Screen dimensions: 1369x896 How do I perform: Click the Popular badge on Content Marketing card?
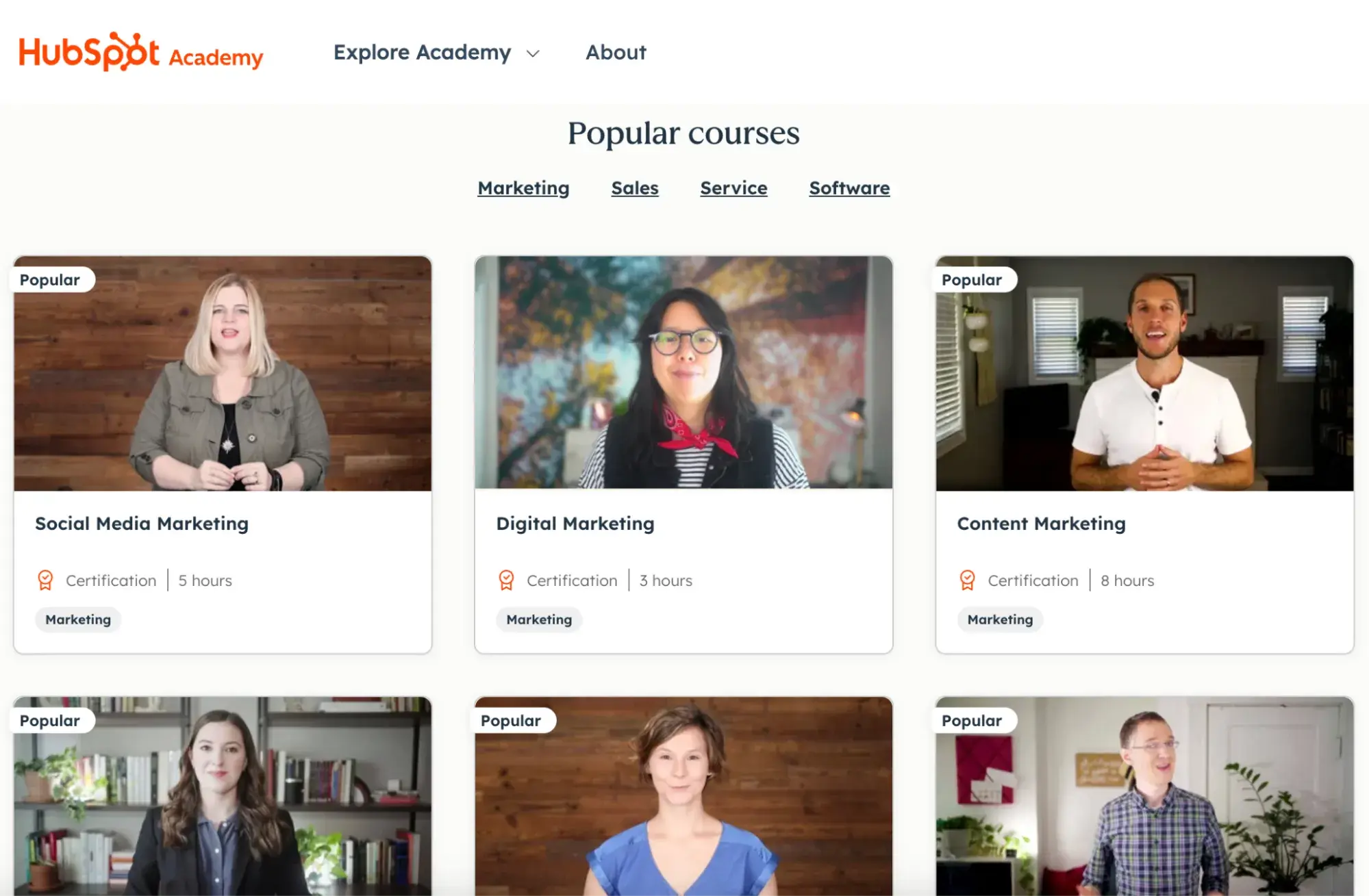click(973, 279)
